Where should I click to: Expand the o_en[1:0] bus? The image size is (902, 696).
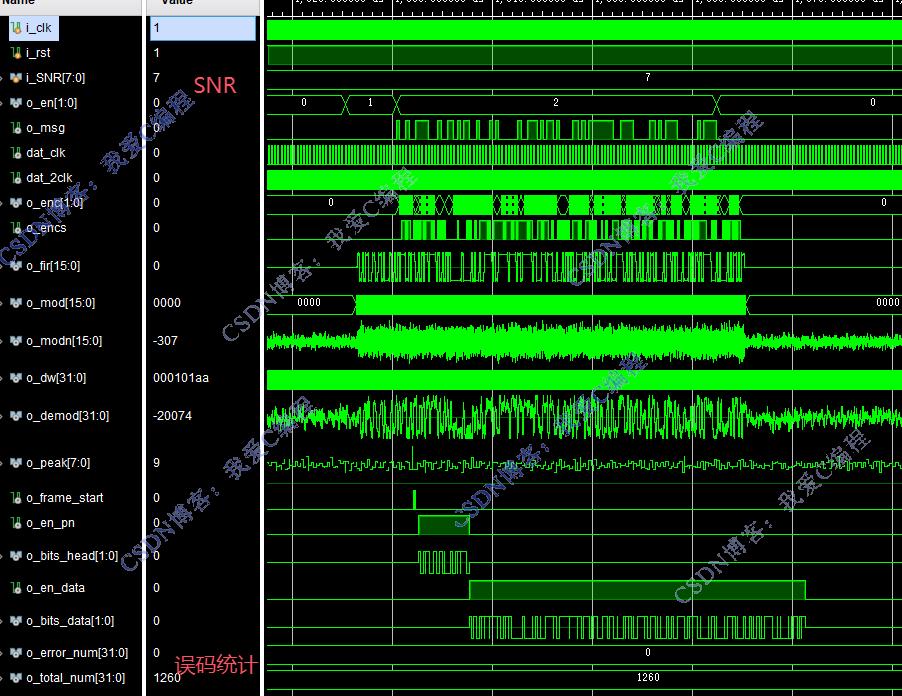[2, 103]
